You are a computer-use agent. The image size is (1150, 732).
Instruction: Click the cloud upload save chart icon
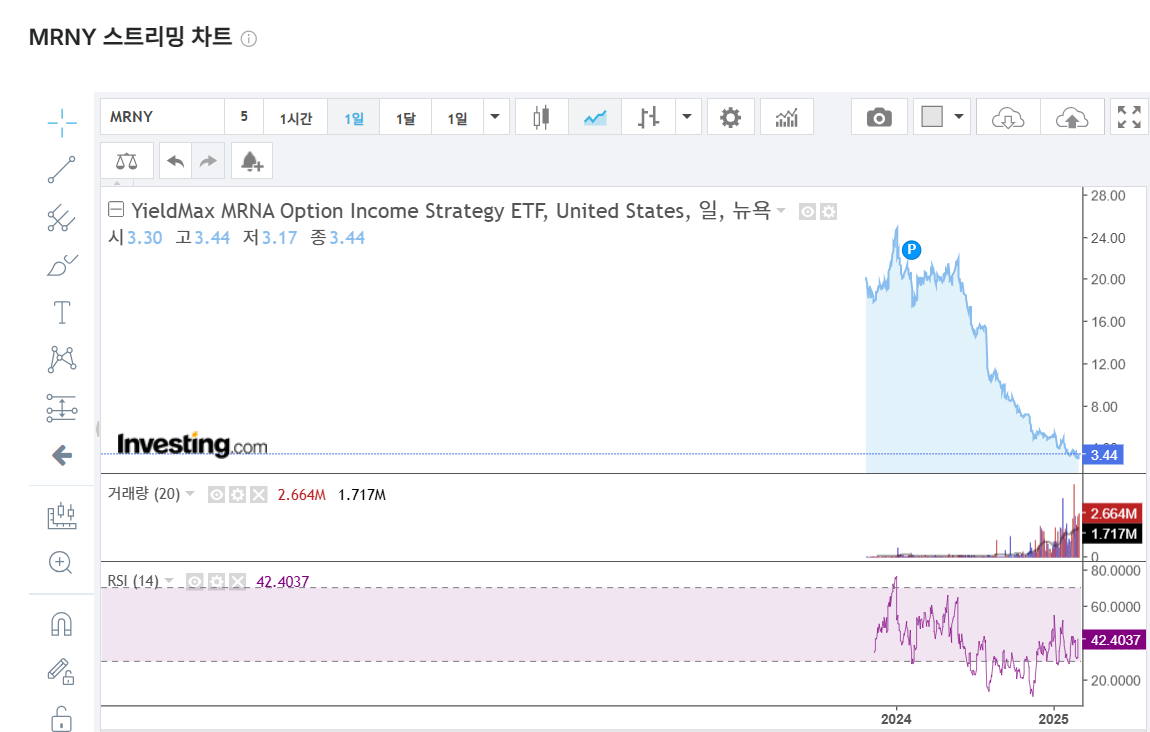1072,117
